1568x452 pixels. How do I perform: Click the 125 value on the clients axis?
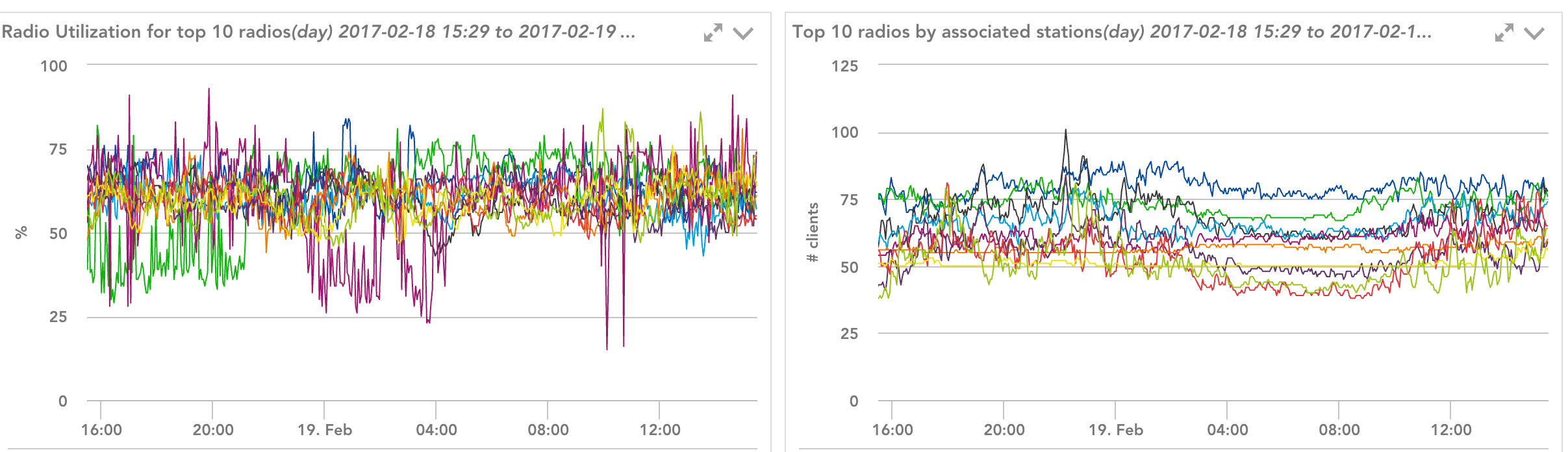844,66
